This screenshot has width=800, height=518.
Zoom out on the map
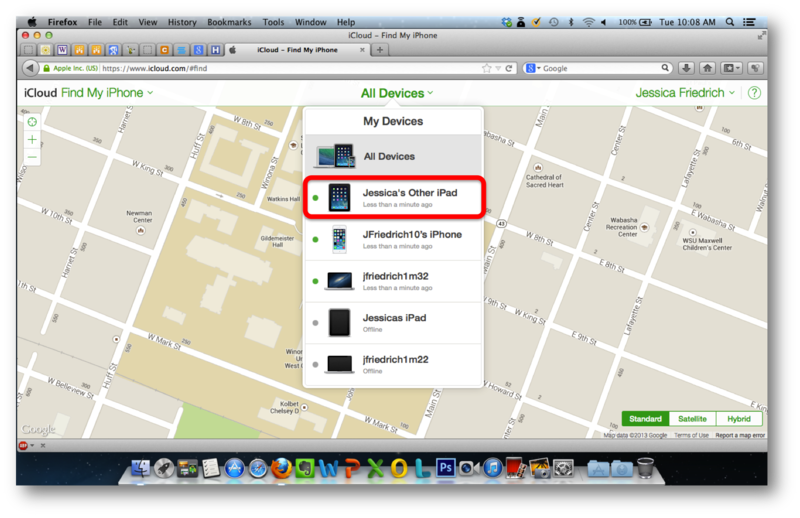coord(32,157)
